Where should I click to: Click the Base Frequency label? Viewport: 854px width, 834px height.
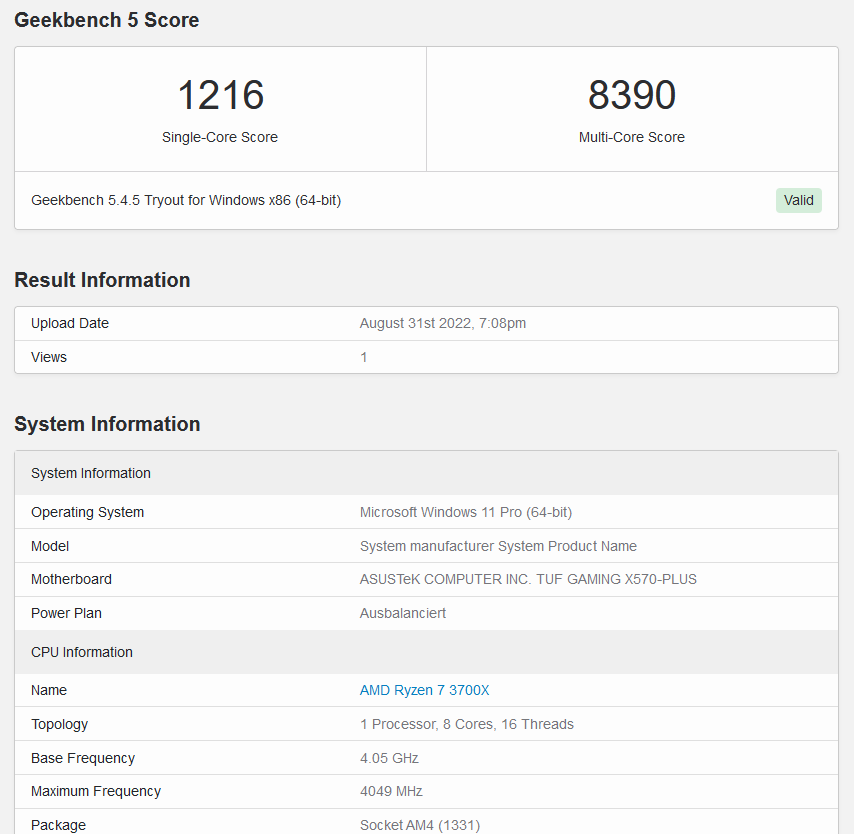[83, 758]
